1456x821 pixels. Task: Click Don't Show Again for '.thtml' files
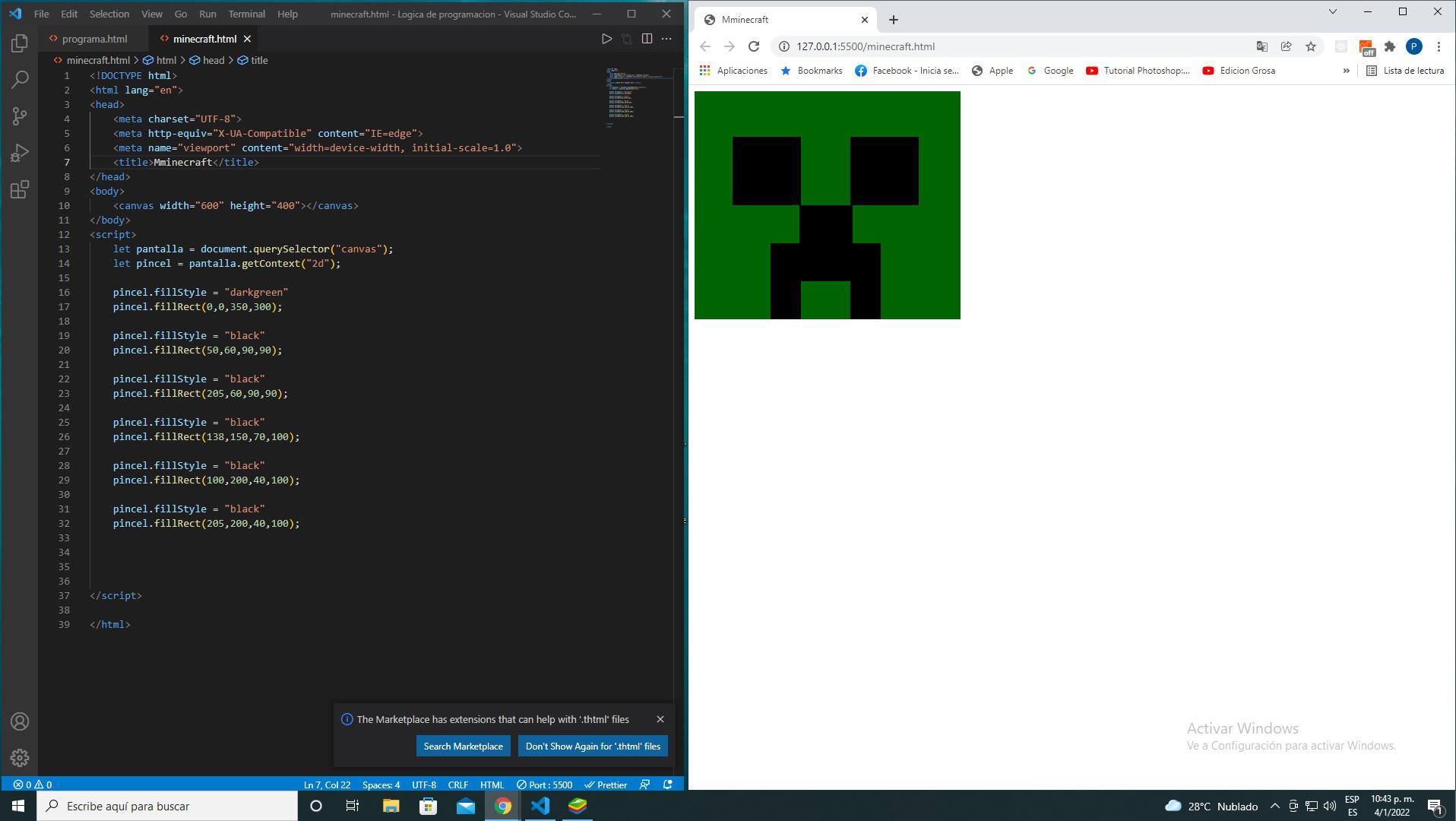(x=593, y=746)
